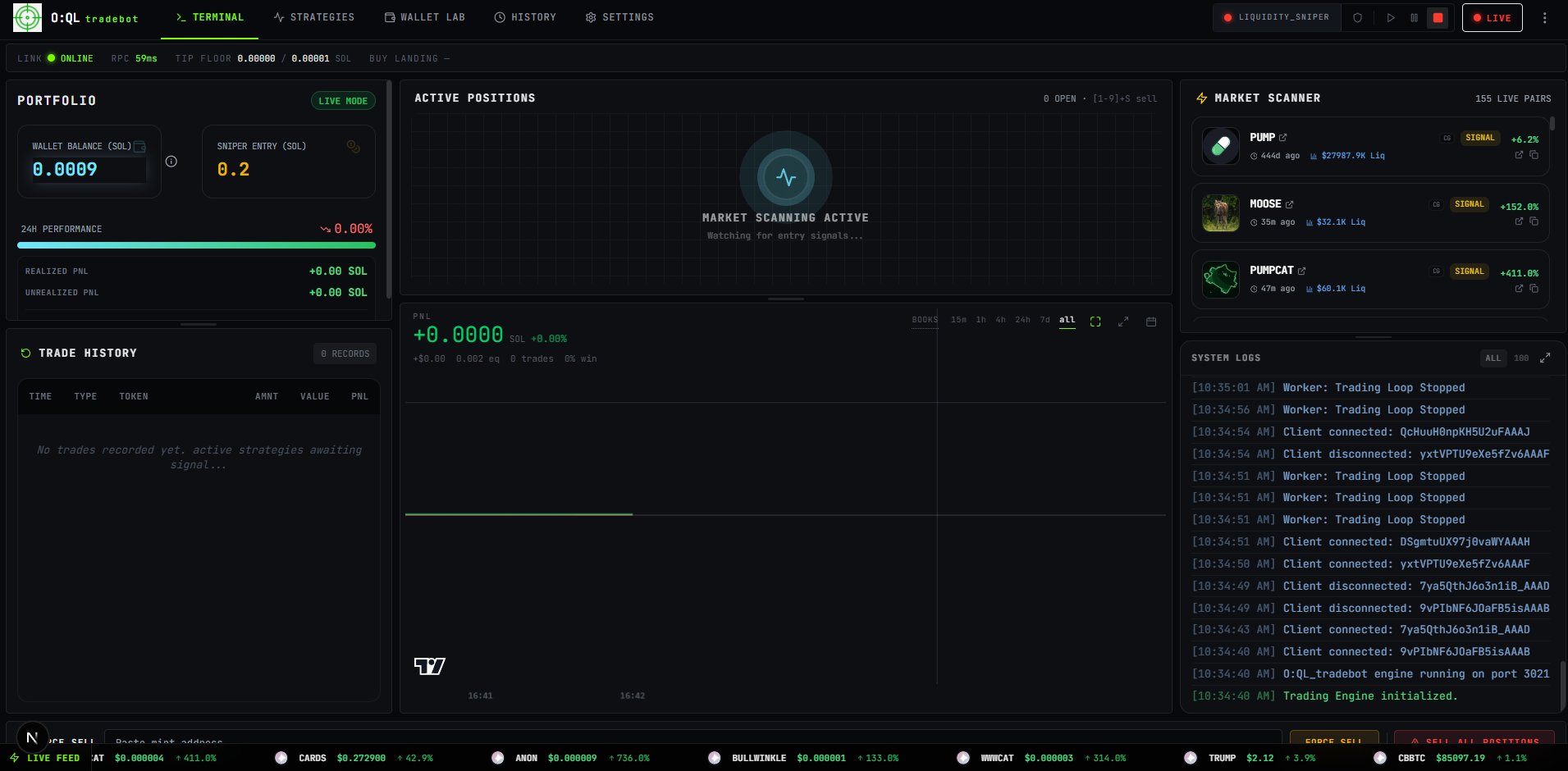Image resolution: width=1568 pixels, height=771 pixels.
Task: Open the History tab
Action: (x=525, y=17)
